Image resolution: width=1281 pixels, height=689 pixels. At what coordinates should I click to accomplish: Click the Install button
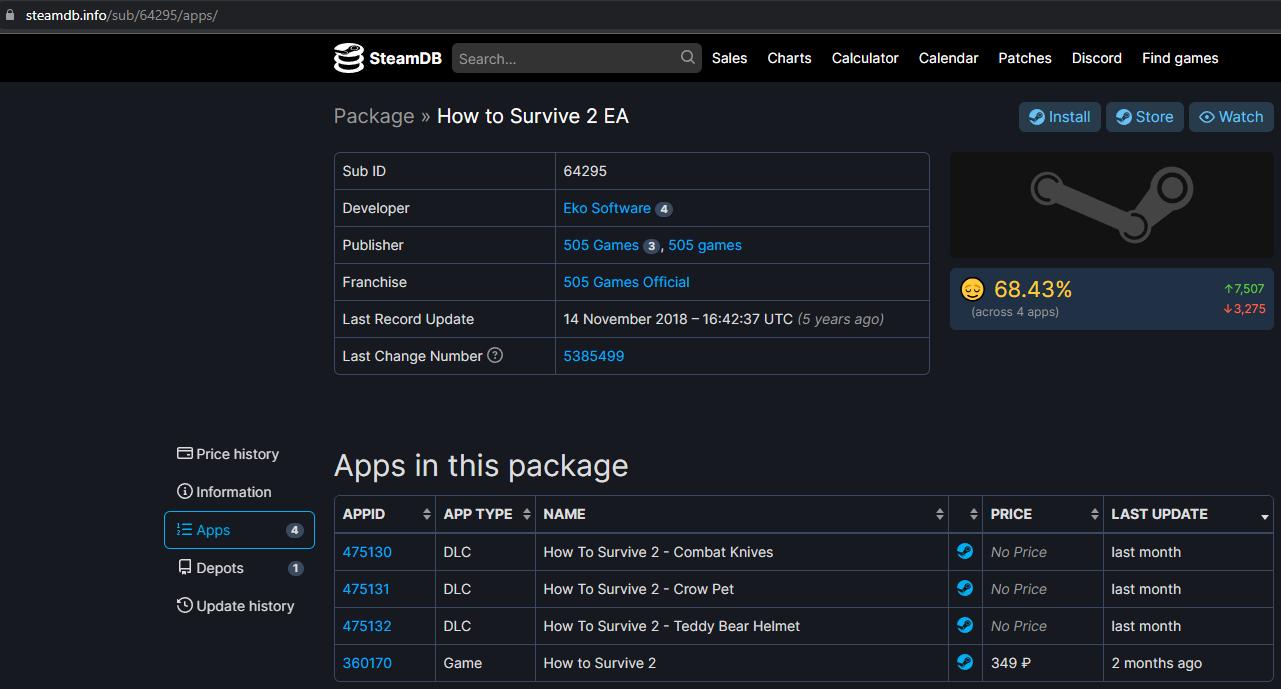pyautogui.click(x=1060, y=117)
